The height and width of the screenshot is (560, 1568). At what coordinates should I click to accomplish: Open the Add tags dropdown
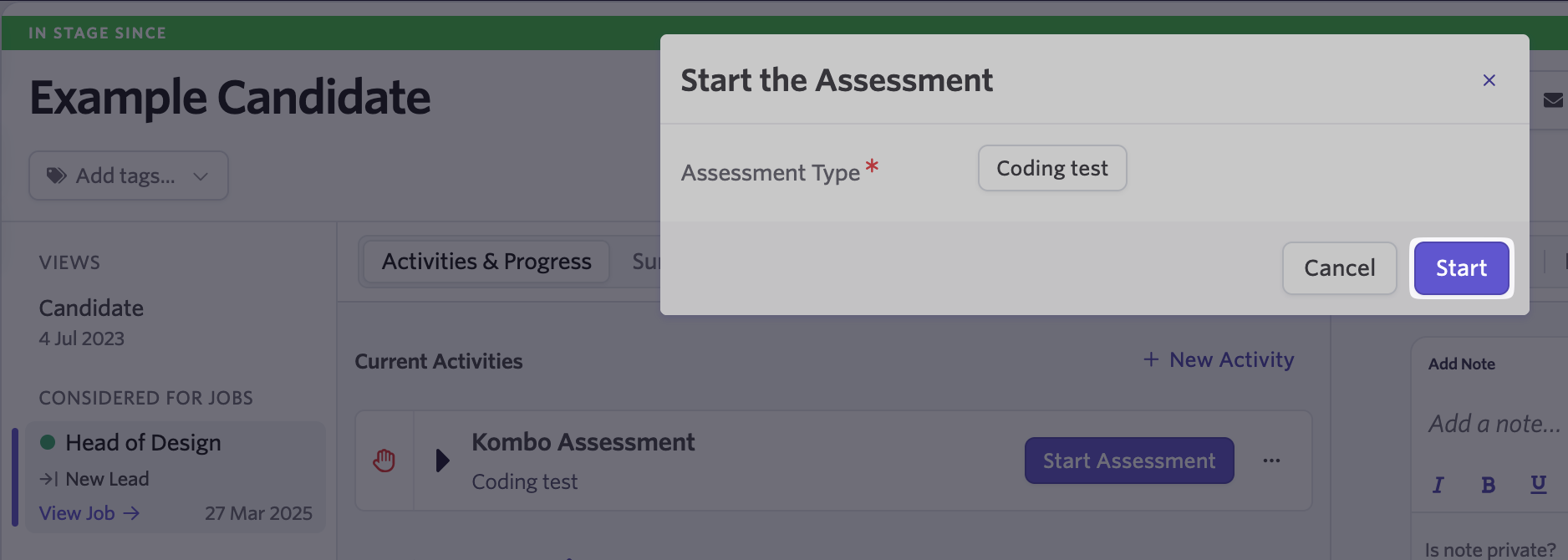point(129,176)
